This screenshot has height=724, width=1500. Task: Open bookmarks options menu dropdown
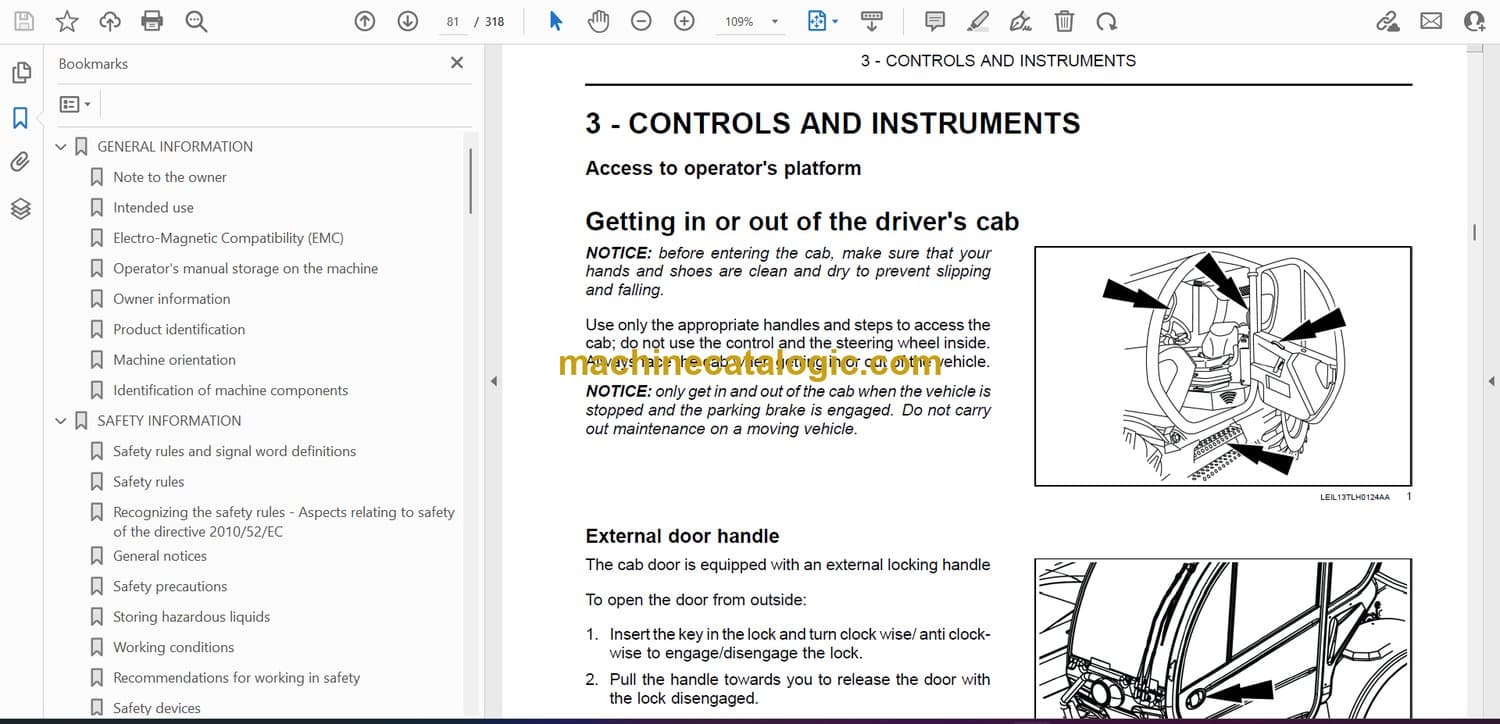click(x=75, y=104)
